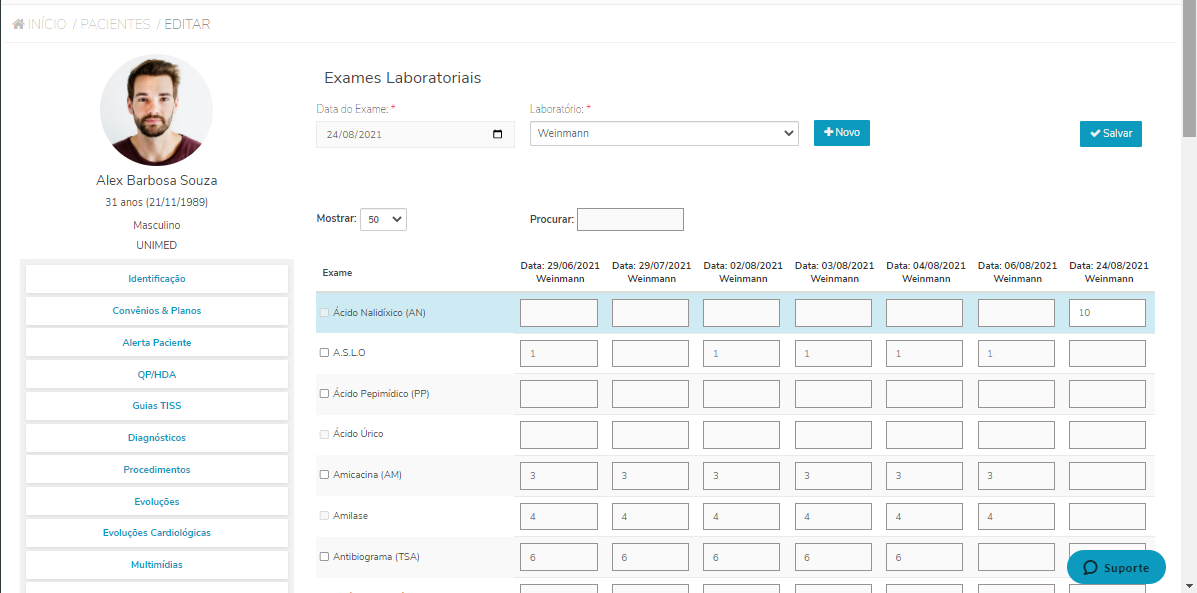The width and height of the screenshot is (1197, 593).
Task: Open Identificação section in sidebar
Action: pyautogui.click(x=156, y=279)
